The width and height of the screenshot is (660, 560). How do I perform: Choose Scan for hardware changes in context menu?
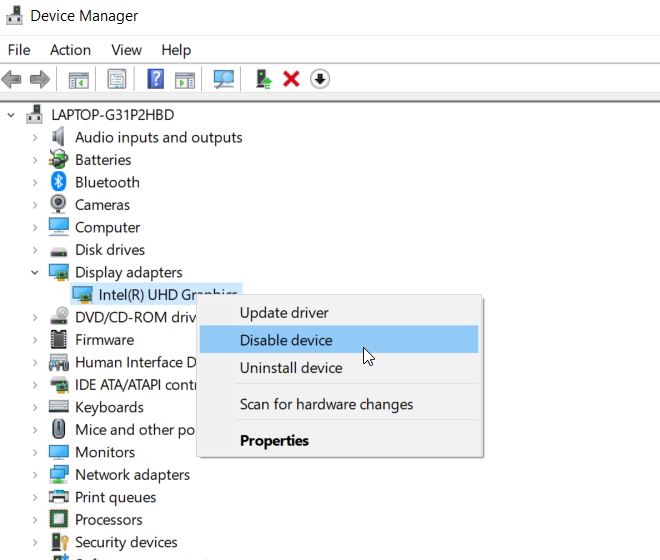click(x=339, y=404)
